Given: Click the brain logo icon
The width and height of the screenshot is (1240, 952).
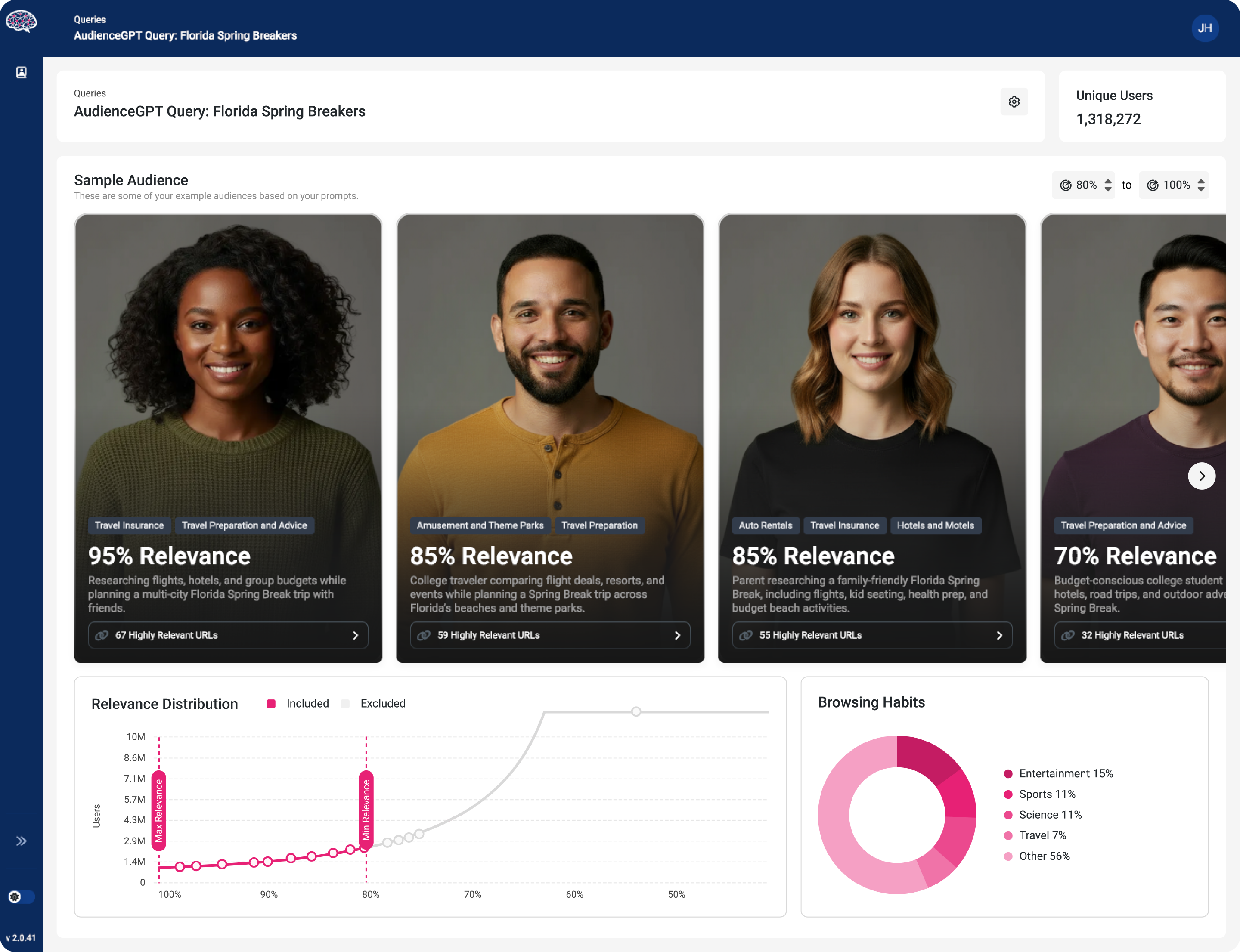Looking at the screenshot, I should click(x=21, y=22).
